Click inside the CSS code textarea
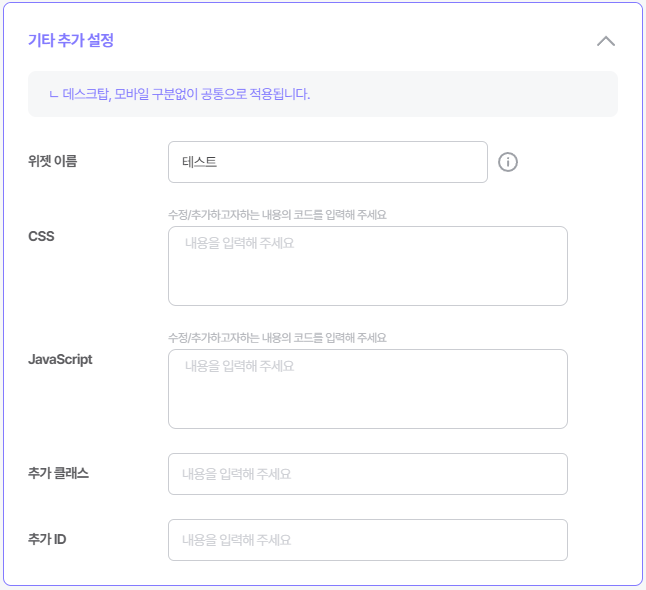Image resolution: width=646 pixels, height=590 pixels. point(368,266)
